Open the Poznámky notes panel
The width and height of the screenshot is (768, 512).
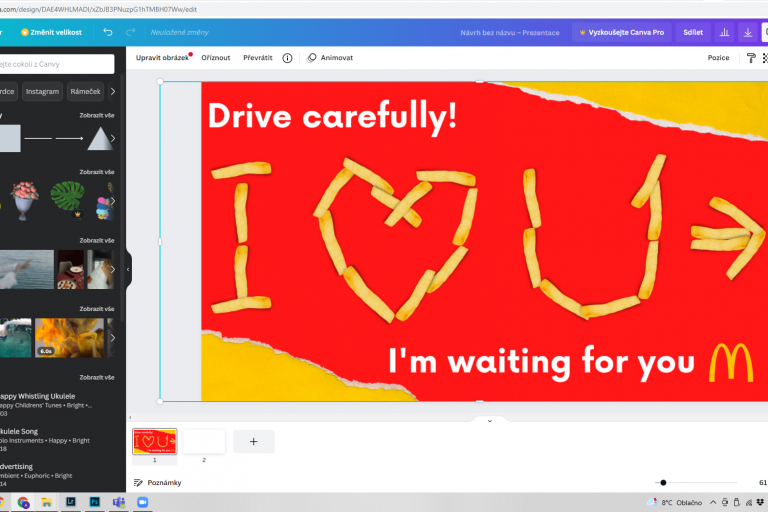pos(158,483)
